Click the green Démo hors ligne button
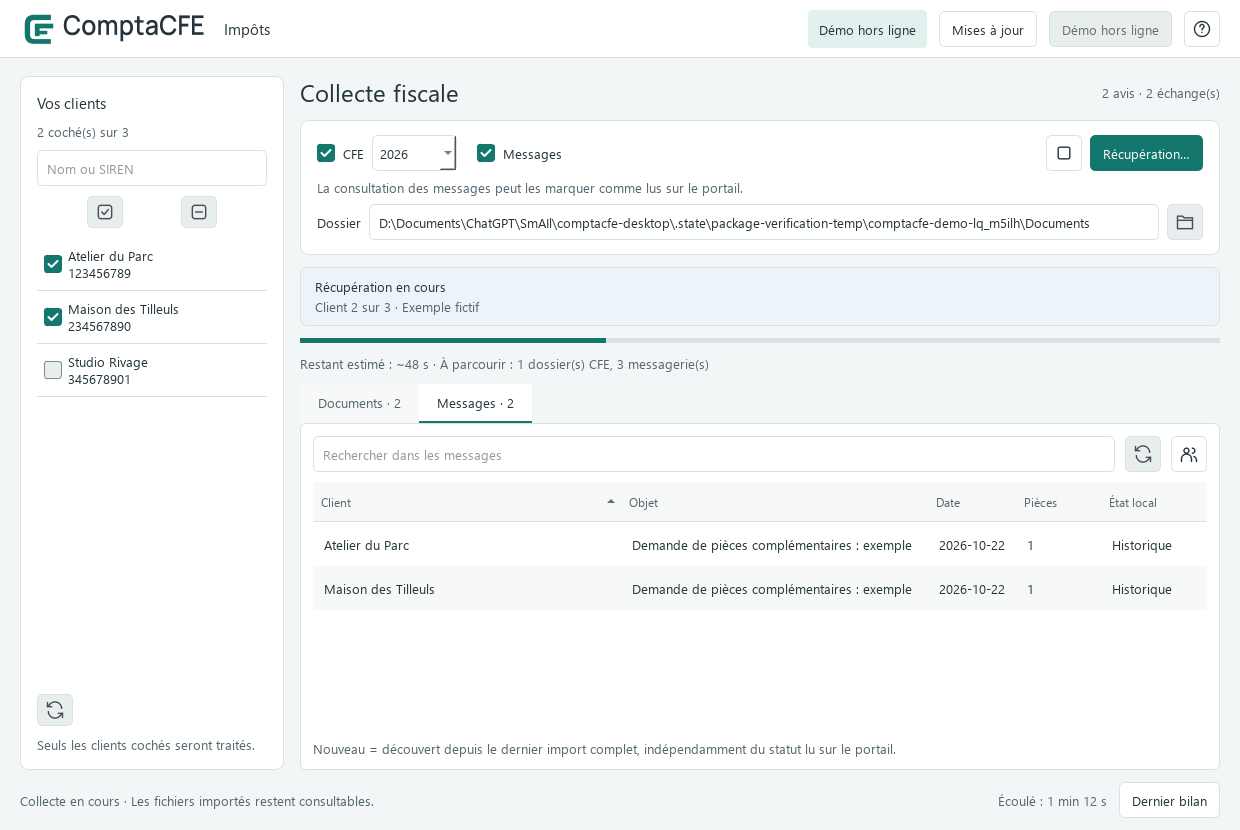 click(867, 29)
